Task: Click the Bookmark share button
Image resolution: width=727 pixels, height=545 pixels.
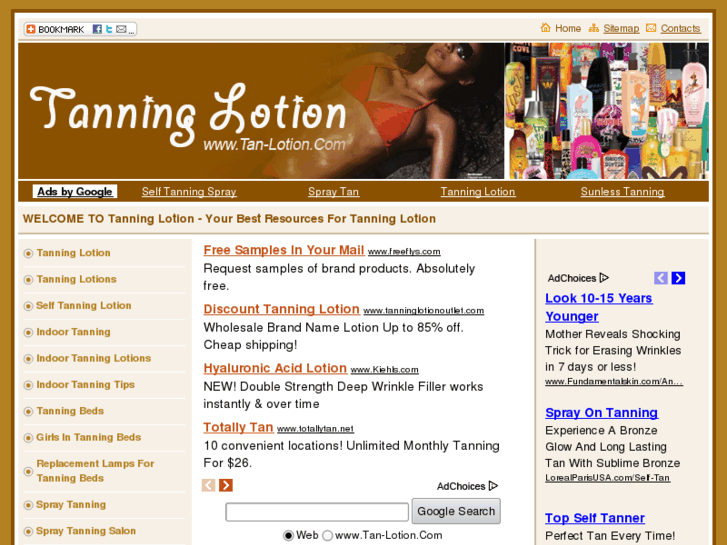Action: (80, 29)
